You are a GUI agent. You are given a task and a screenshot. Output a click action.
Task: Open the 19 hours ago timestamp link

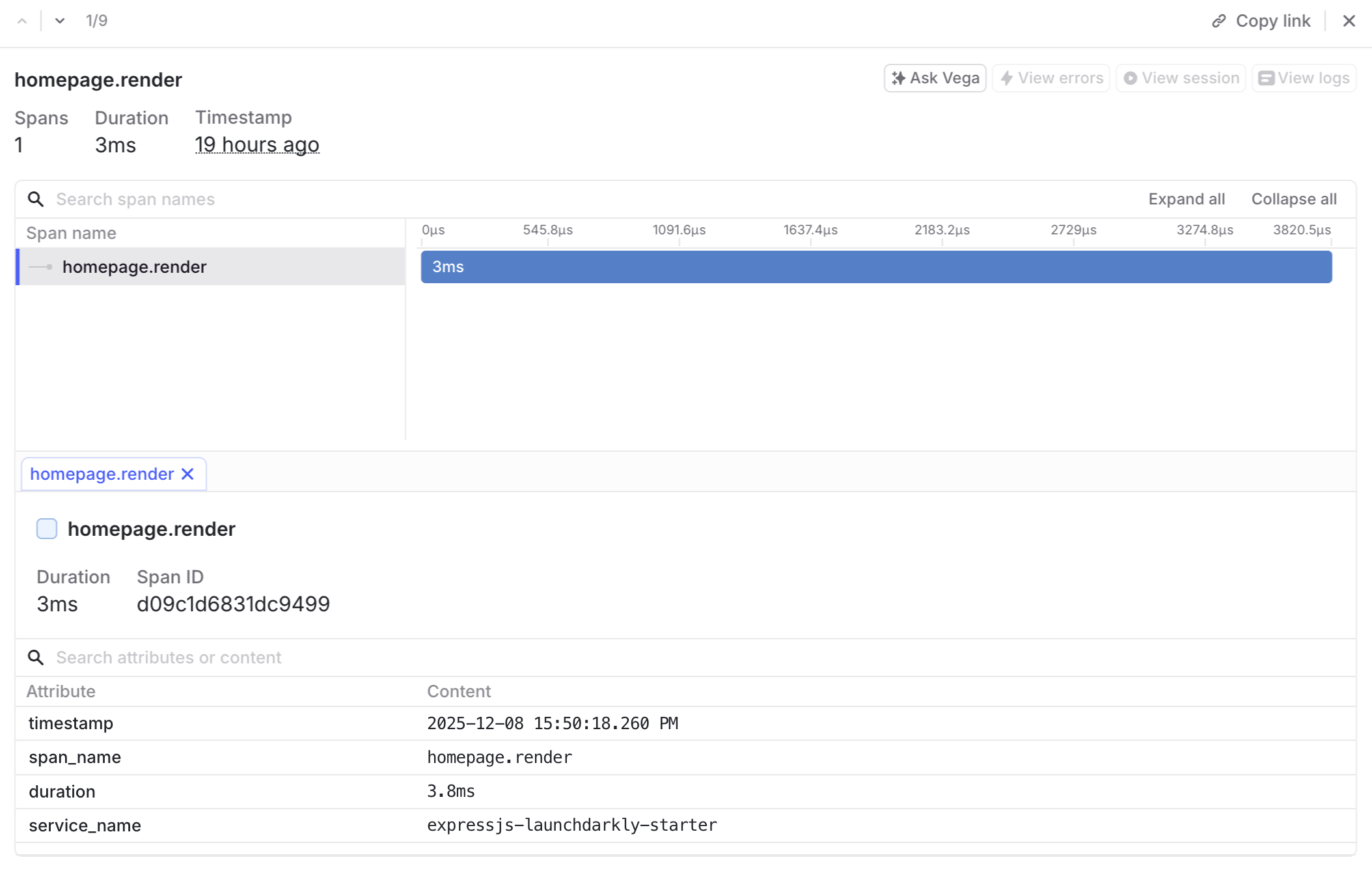pos(257,145)
